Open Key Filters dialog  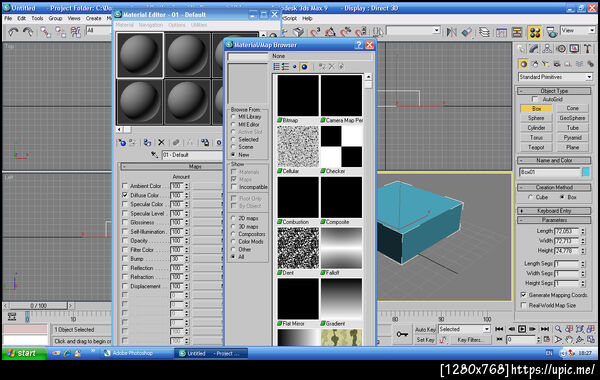[x=470, y=340]
